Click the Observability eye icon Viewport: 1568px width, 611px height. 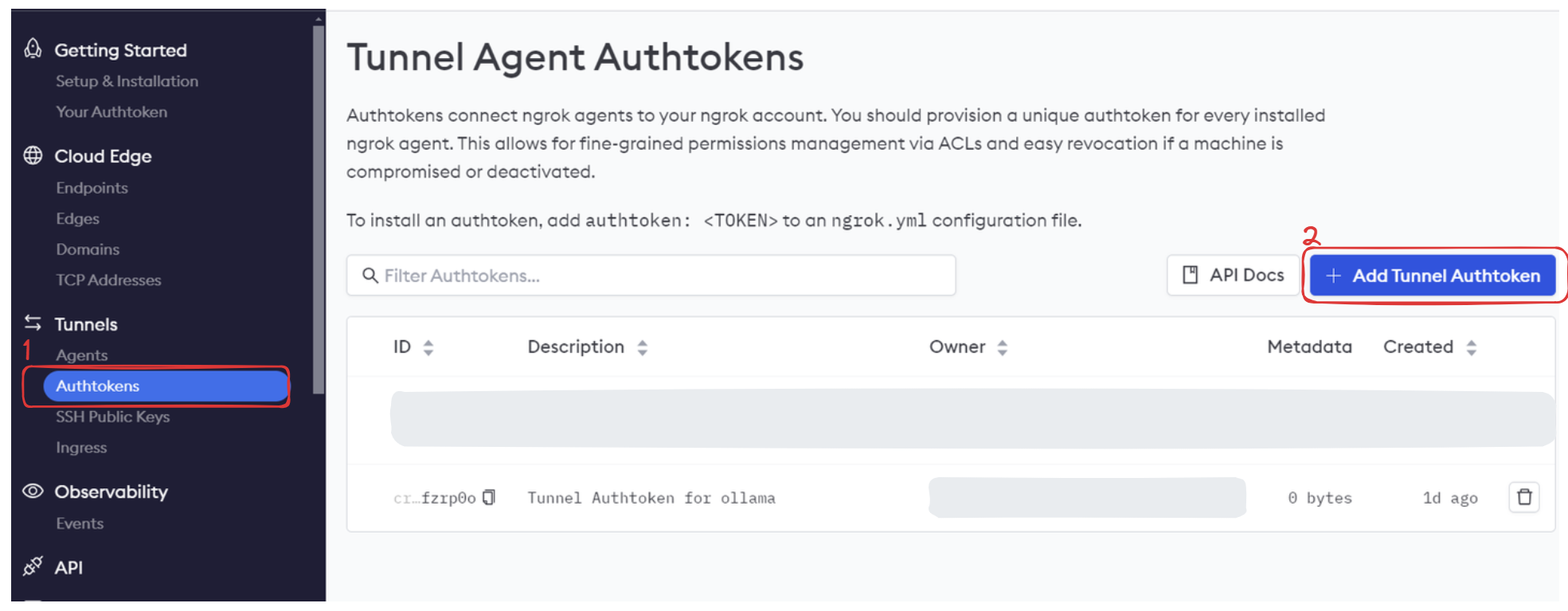click(33, 491)
